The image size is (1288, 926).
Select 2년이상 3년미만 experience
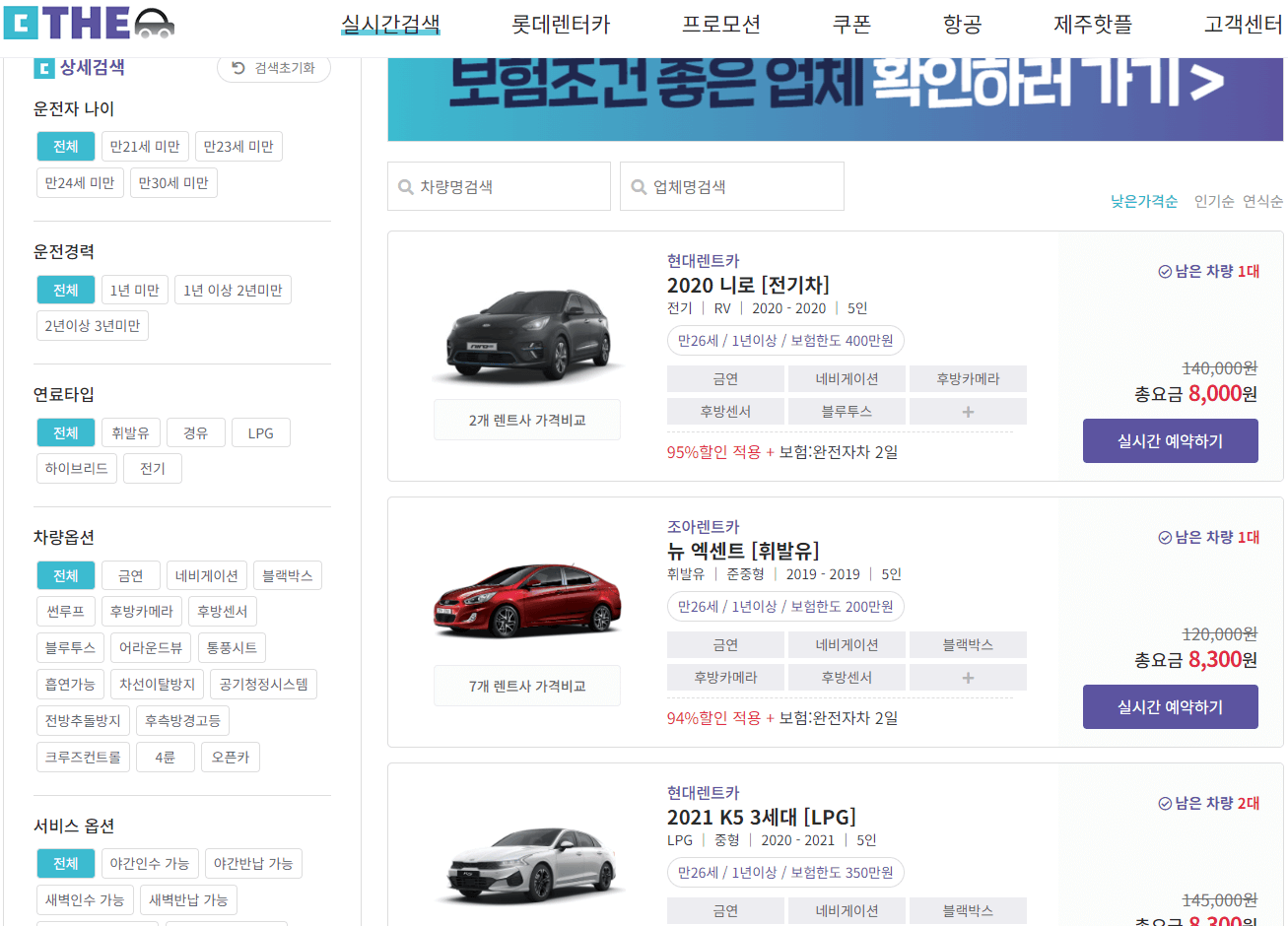coord(93,326)
